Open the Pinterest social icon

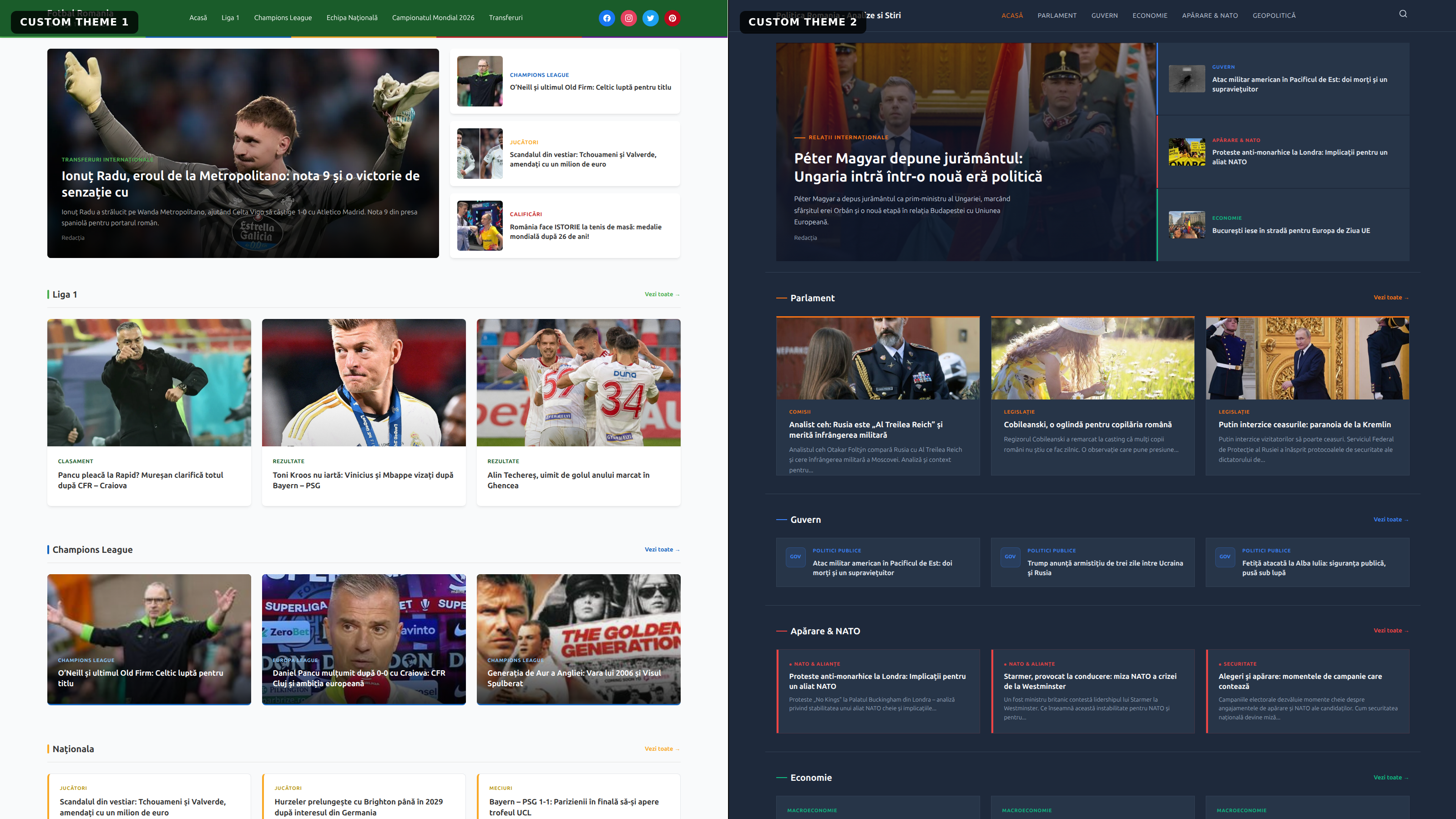672,18
